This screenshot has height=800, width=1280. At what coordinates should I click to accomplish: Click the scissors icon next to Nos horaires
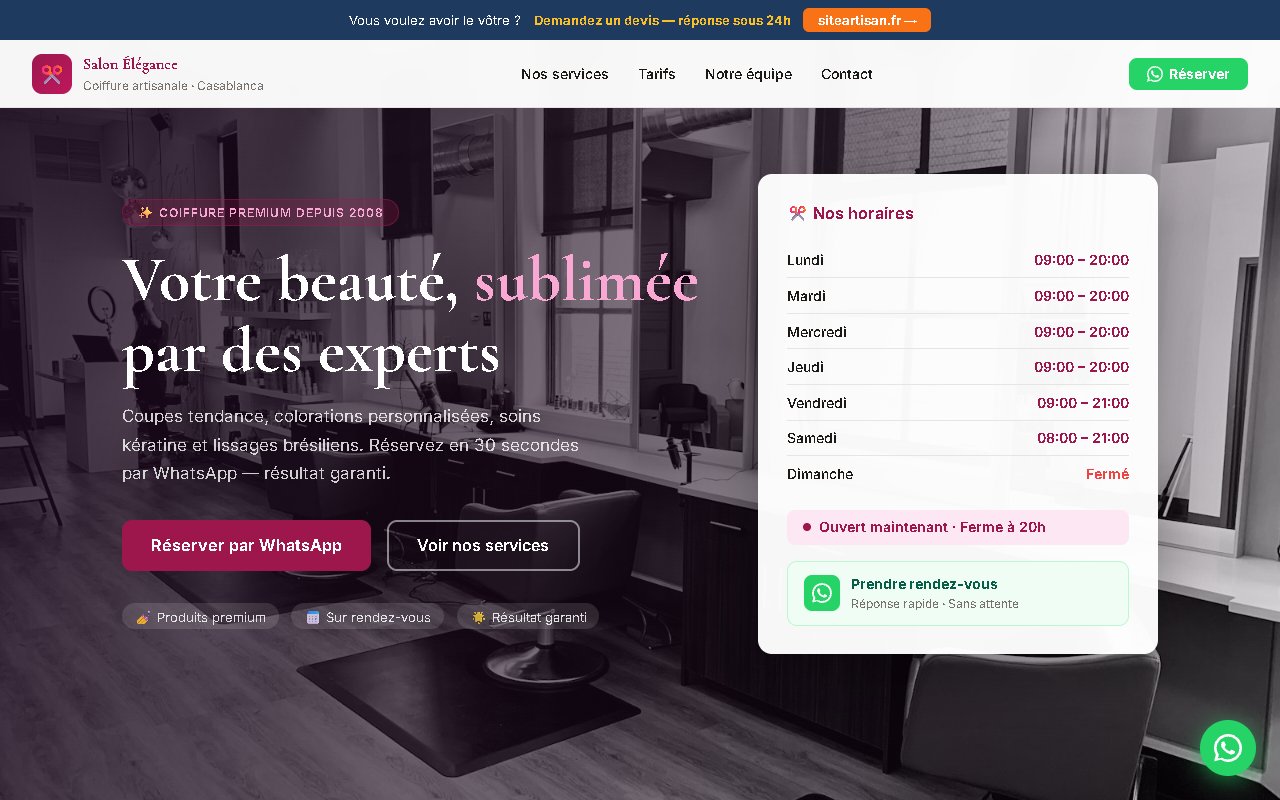(797, 213)
